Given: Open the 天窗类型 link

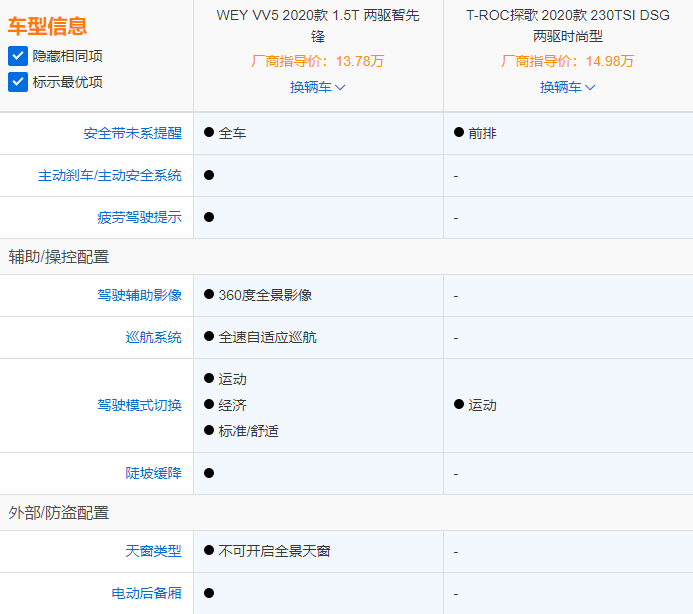Looking at the screenshot, I should point(153,551).
